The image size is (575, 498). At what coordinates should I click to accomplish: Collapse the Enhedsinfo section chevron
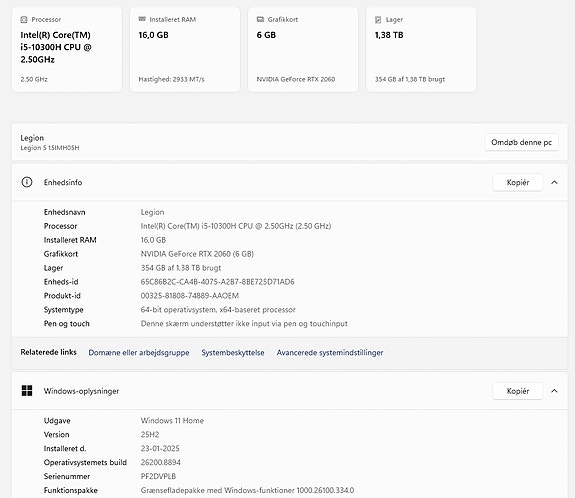[x=554, y=182]
